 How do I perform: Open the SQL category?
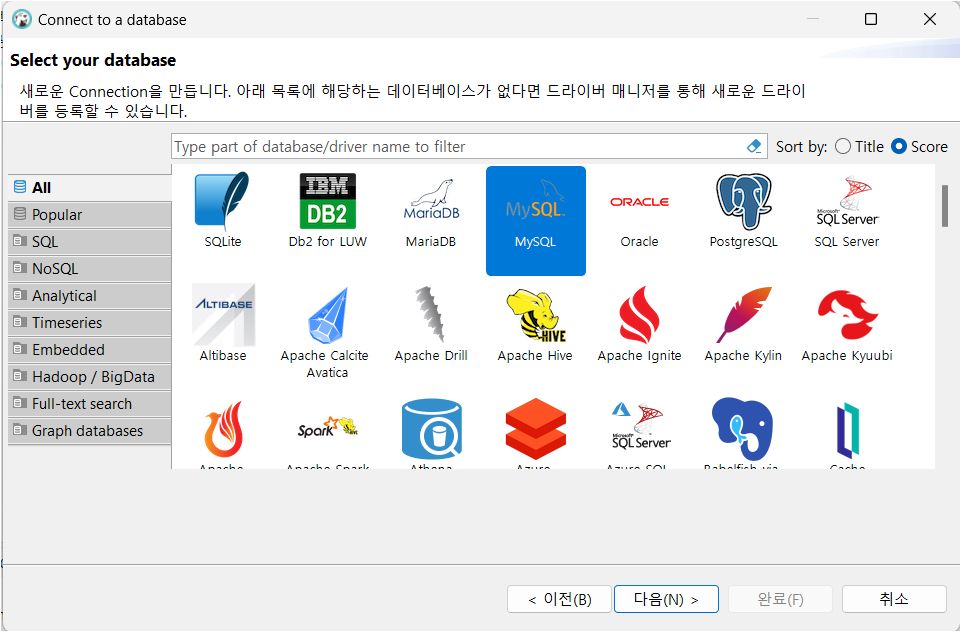click(89, 242)
